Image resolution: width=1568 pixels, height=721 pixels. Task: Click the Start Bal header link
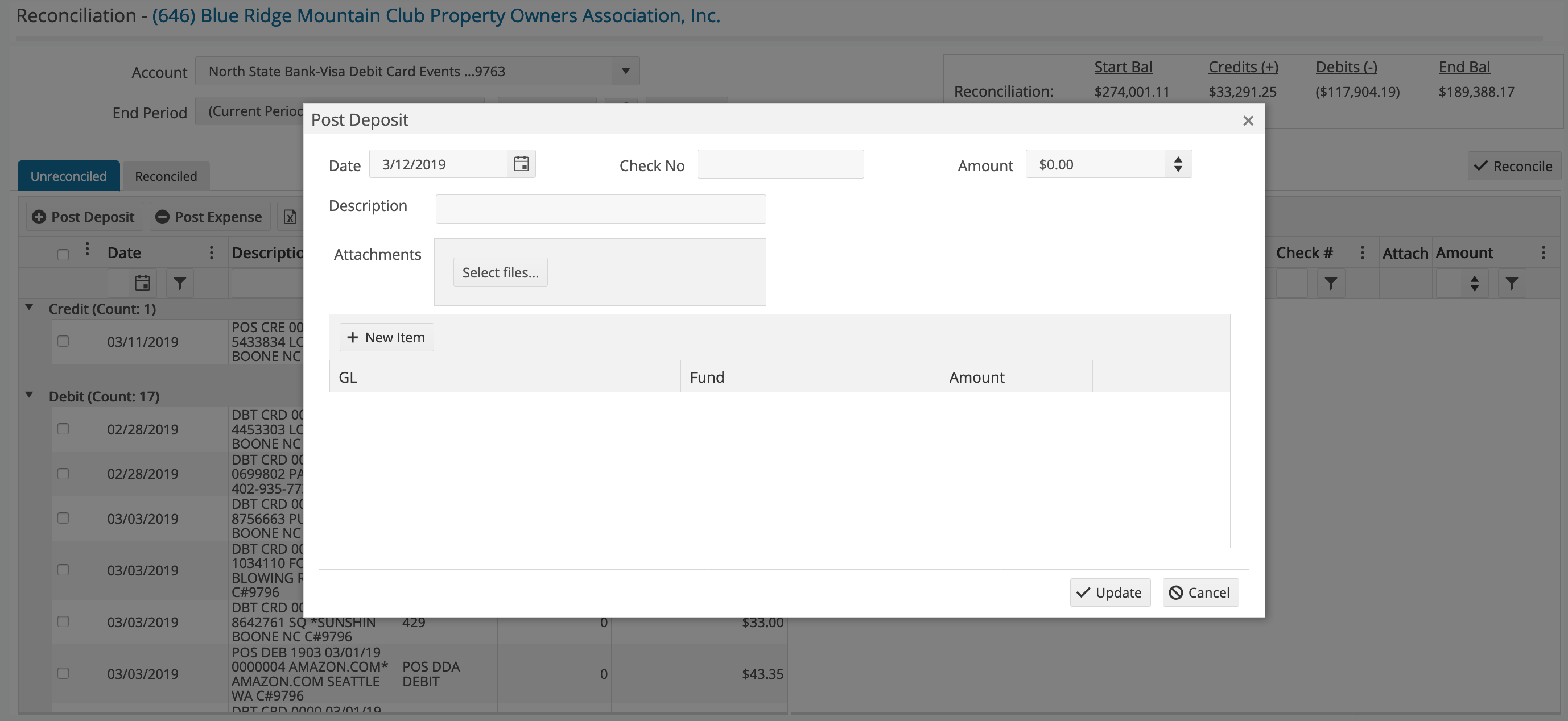1123,67
